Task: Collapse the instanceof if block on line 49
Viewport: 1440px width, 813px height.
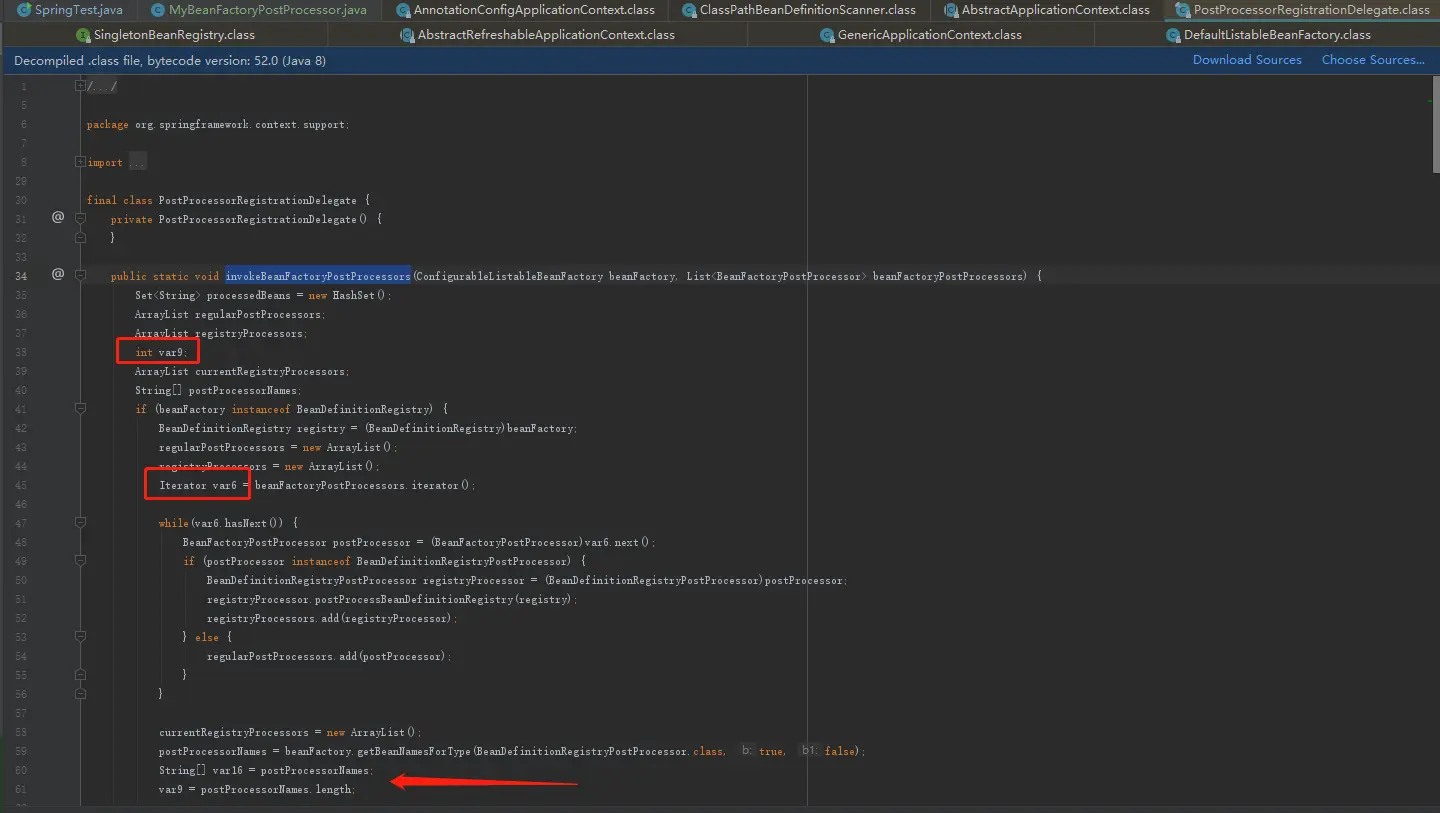Action: click(81, 561)
